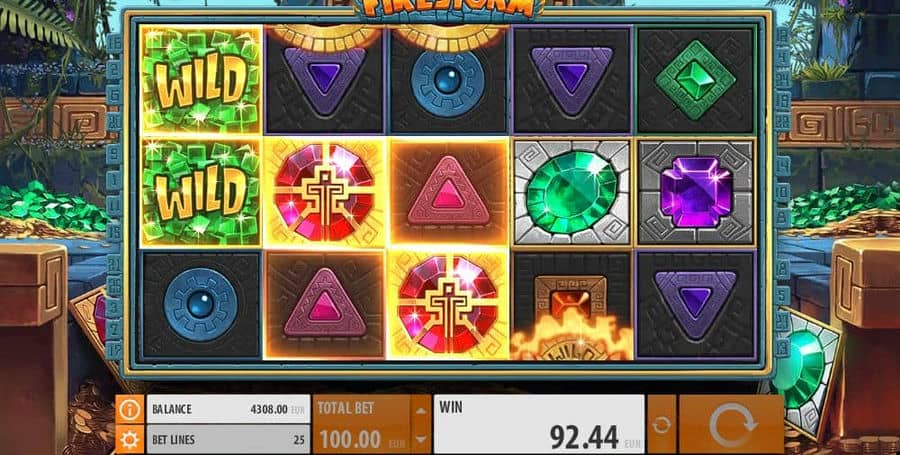Click the Win amount 92.44 display
The width and height of the screenshot is (900, 455).
pos(540,425)
